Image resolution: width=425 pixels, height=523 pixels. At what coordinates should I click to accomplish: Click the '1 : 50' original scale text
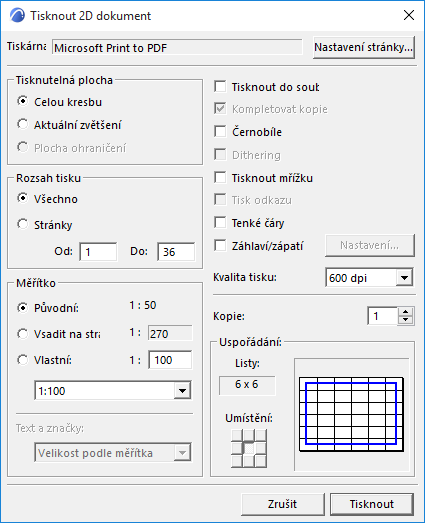143,305
